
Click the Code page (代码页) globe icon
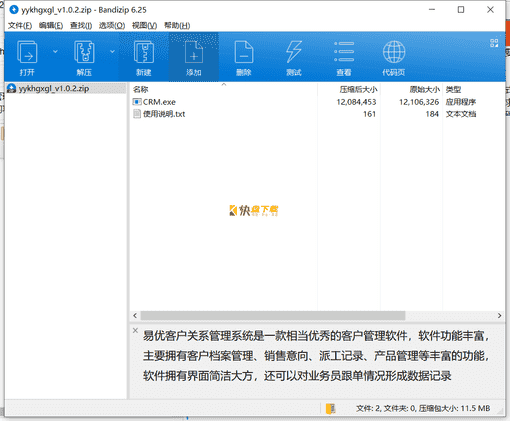pos(394,52)
